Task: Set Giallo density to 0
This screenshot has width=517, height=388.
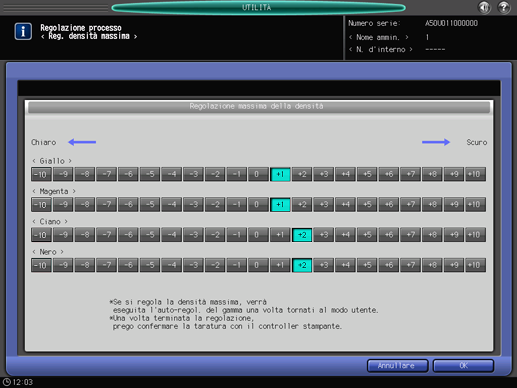Action: (258, 174)
